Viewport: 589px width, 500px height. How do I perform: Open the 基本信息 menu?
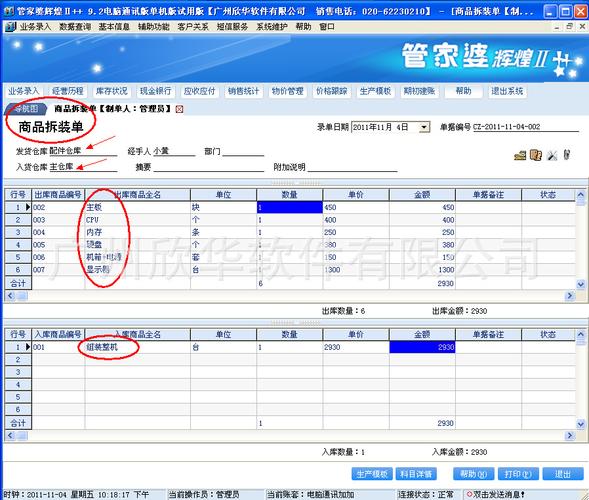114,27
